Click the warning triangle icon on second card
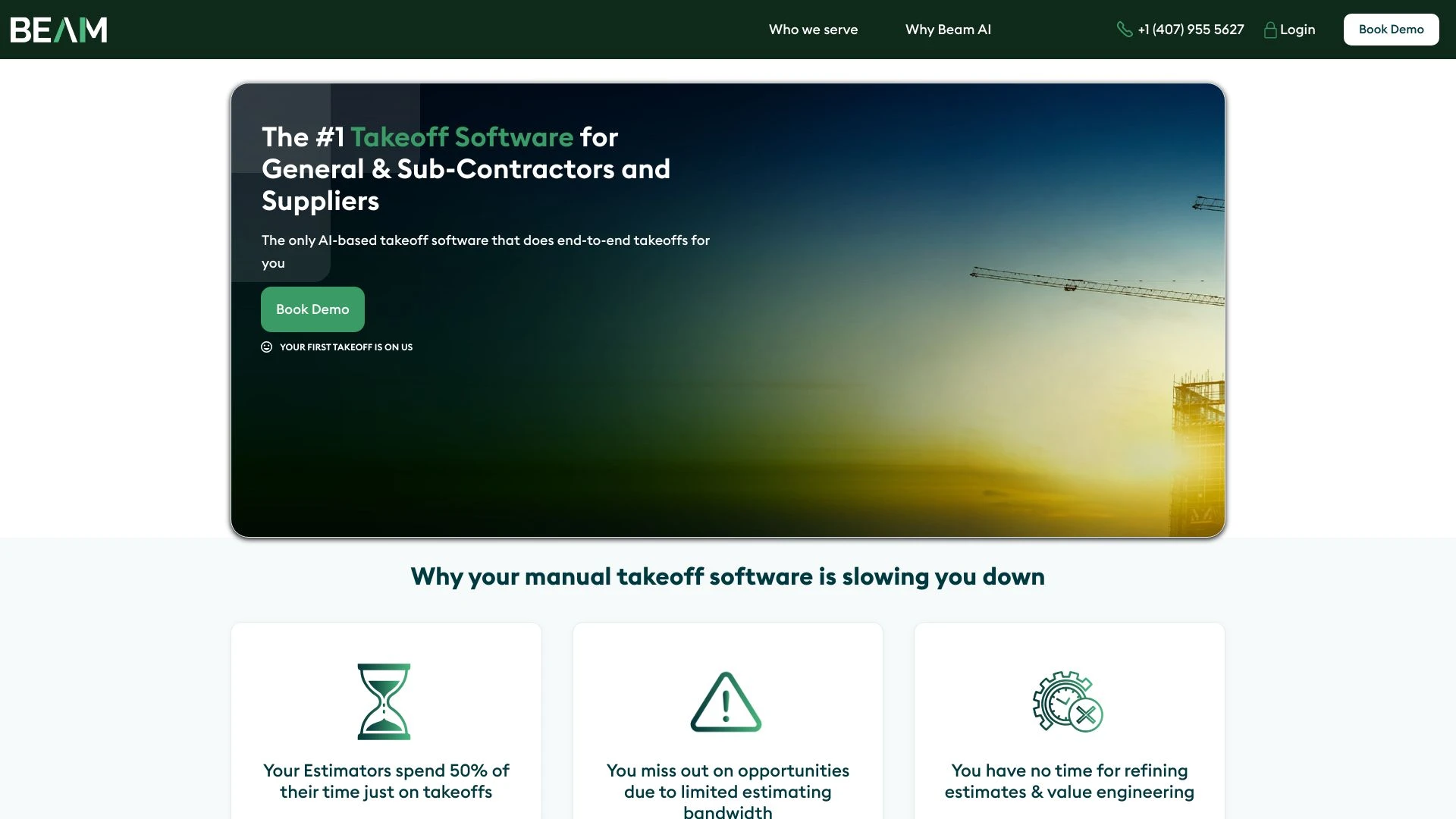1456x819 pixels. click(x=726, y=701)
